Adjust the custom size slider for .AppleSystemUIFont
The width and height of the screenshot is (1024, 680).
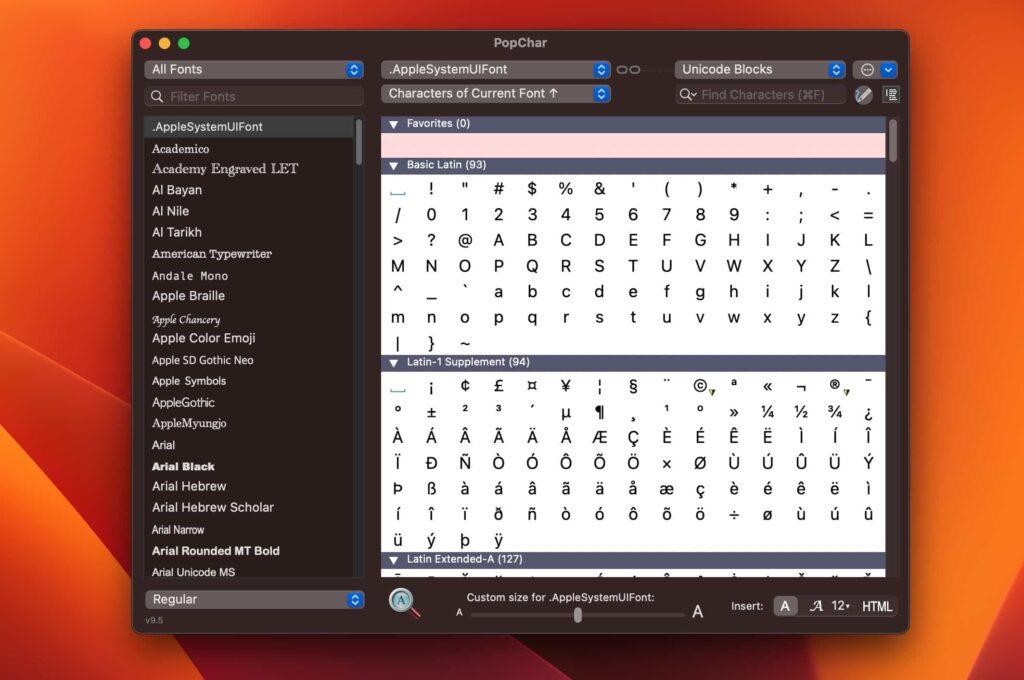click(x=577, y=615)
